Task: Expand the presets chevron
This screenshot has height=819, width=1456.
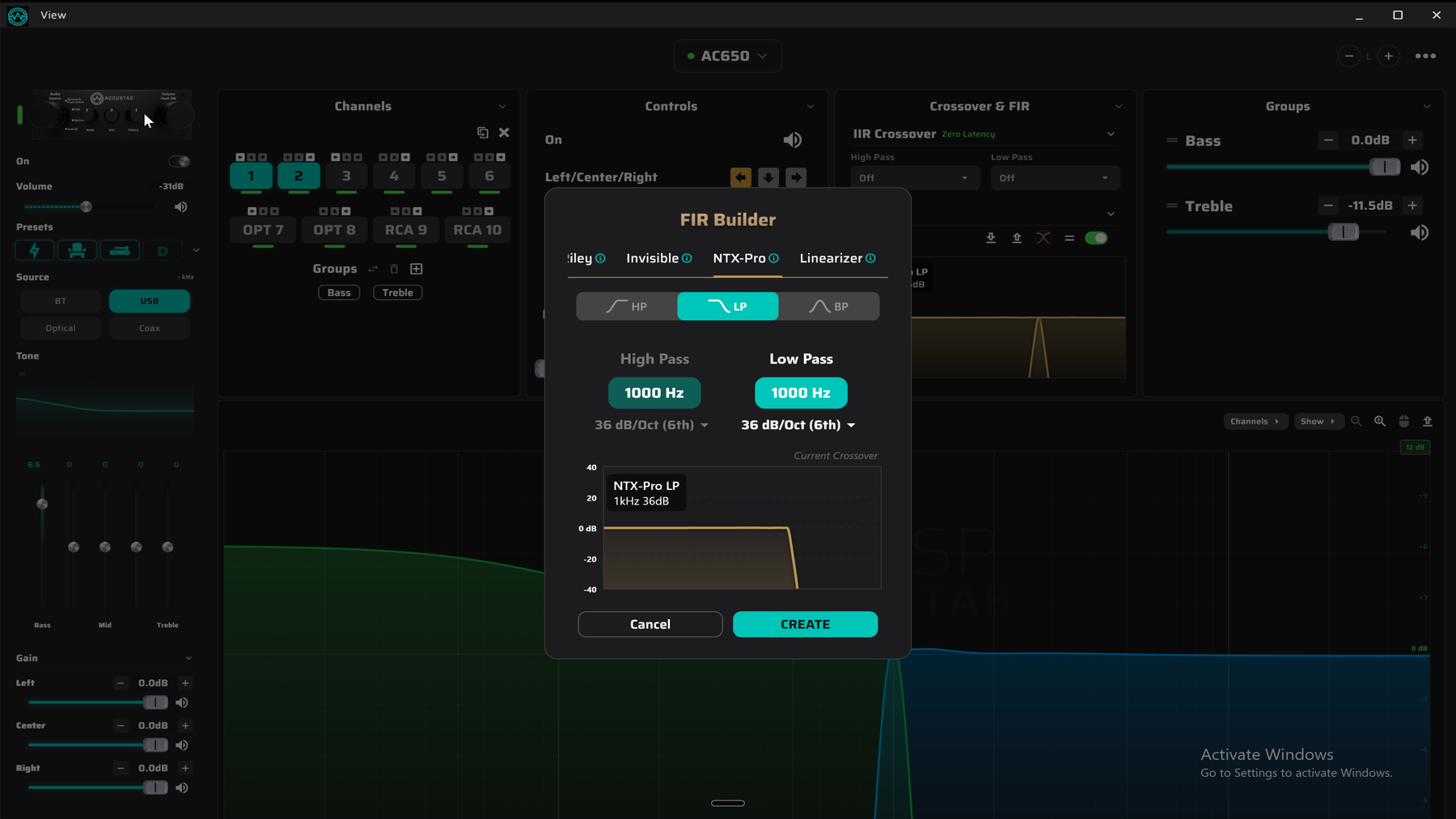Action: pos(196,251)
